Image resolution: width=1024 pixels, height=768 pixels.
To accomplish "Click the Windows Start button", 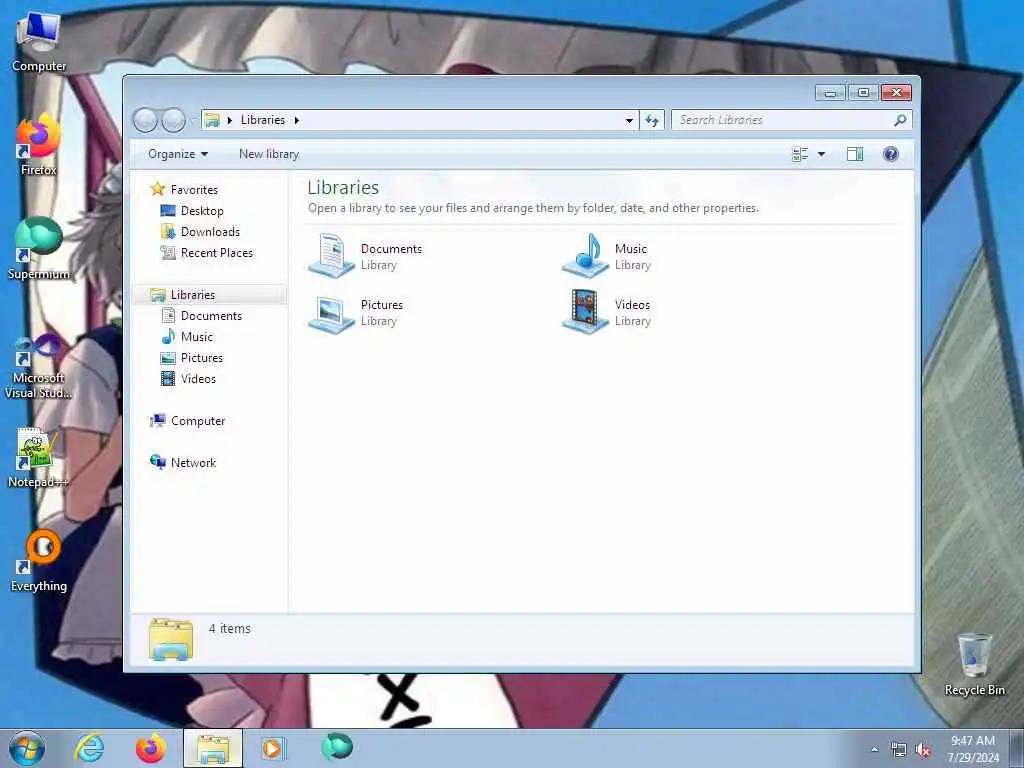I will pyautogui.click(x=27, y=748).
